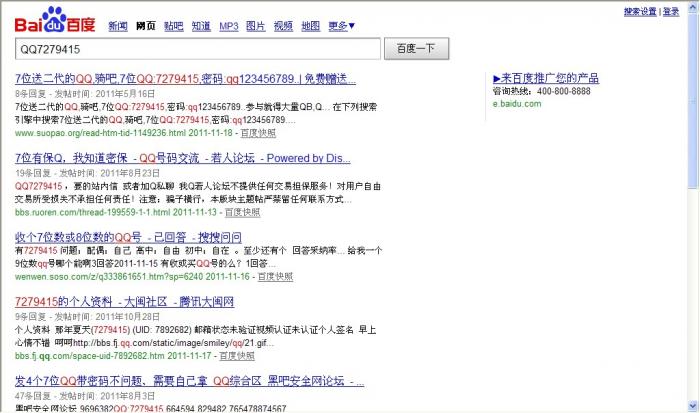The image size is (700, 413).
Task: Click the 登录 login link
Action: pyautogui.click(x=671, y=12)
